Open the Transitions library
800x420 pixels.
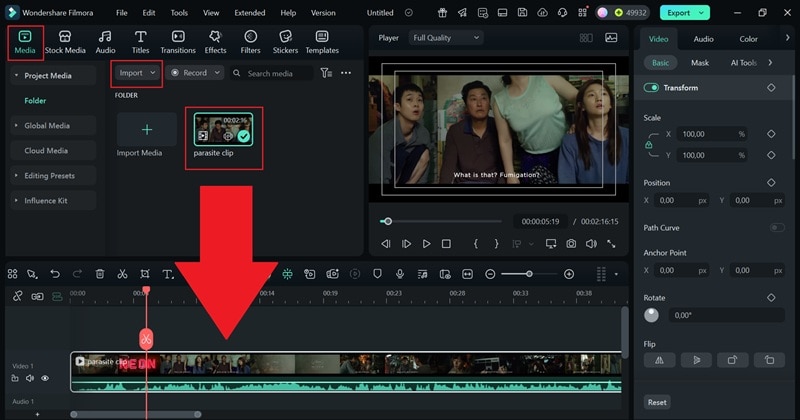coord(178,42)
